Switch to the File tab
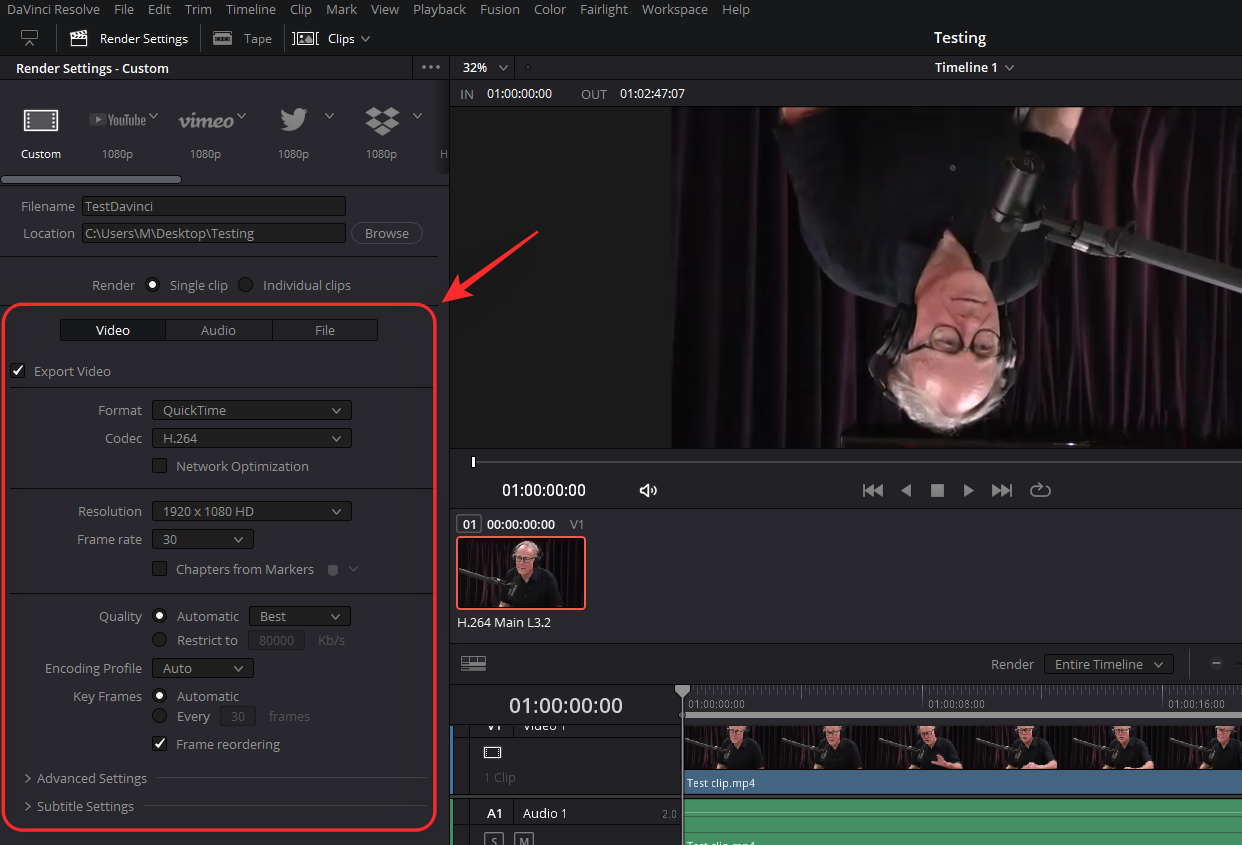Screen dimensions: 1242x845 [325, 330]
